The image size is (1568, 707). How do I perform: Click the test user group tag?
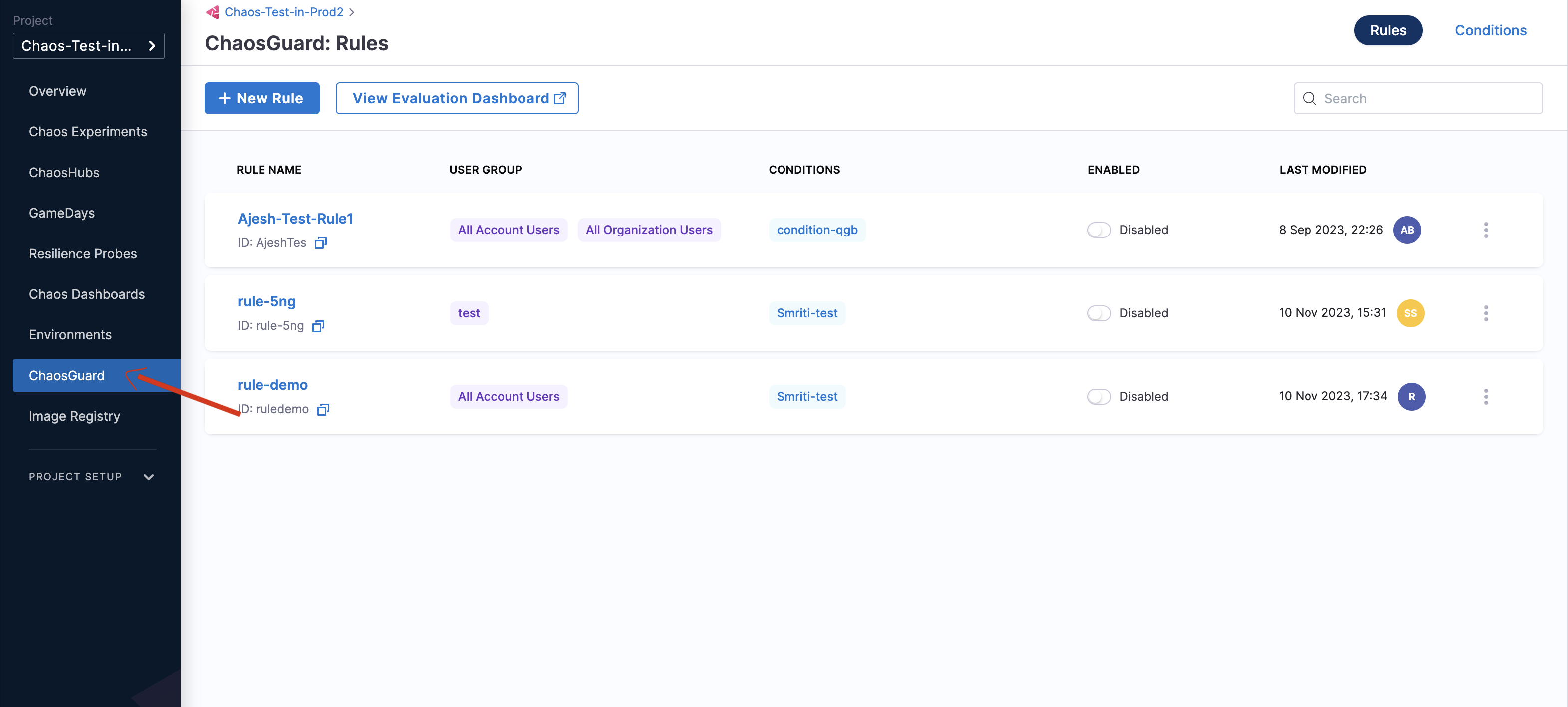point(469,313)
